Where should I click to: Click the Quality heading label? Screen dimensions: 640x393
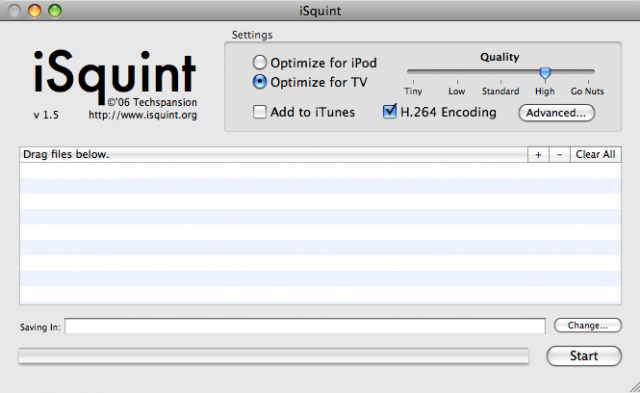click(500, 57)
